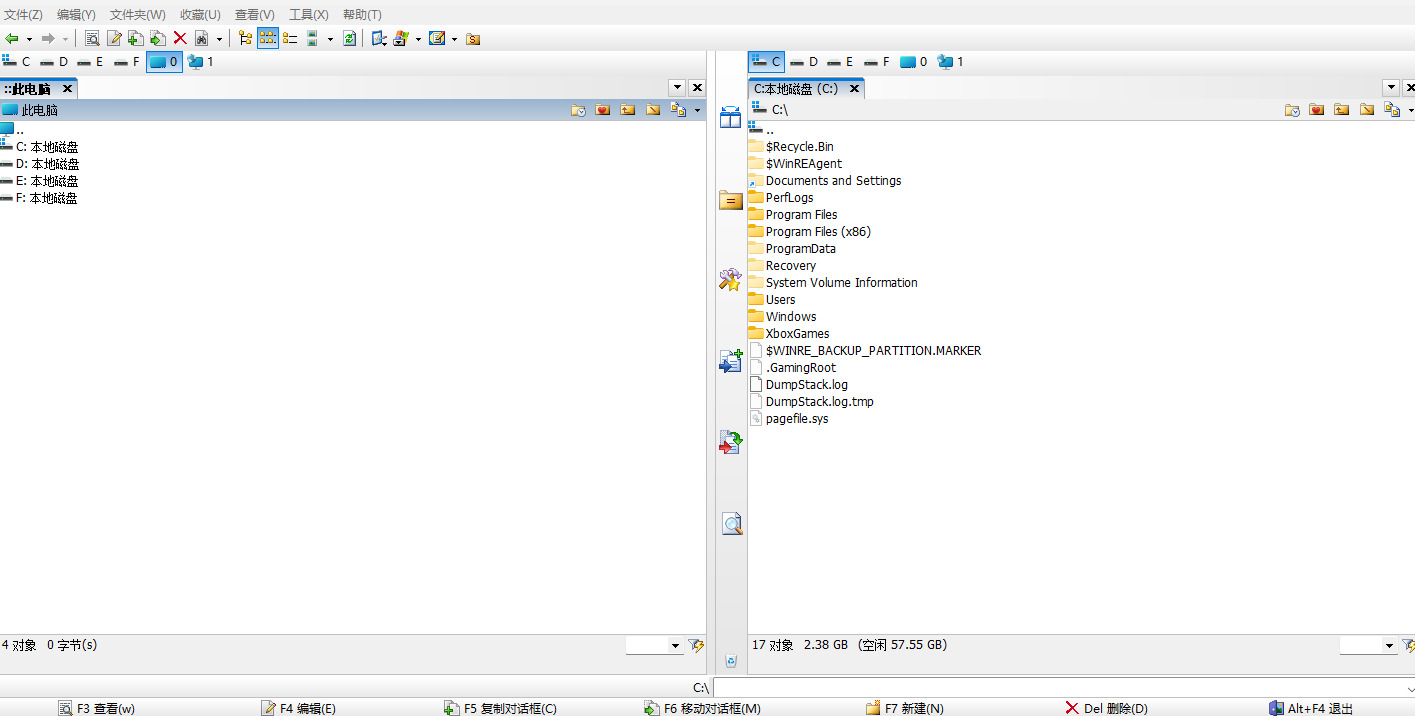Click the red X delete toolbar icon
The width and height of the screenshot is (1415, 716).
(180, 38)
